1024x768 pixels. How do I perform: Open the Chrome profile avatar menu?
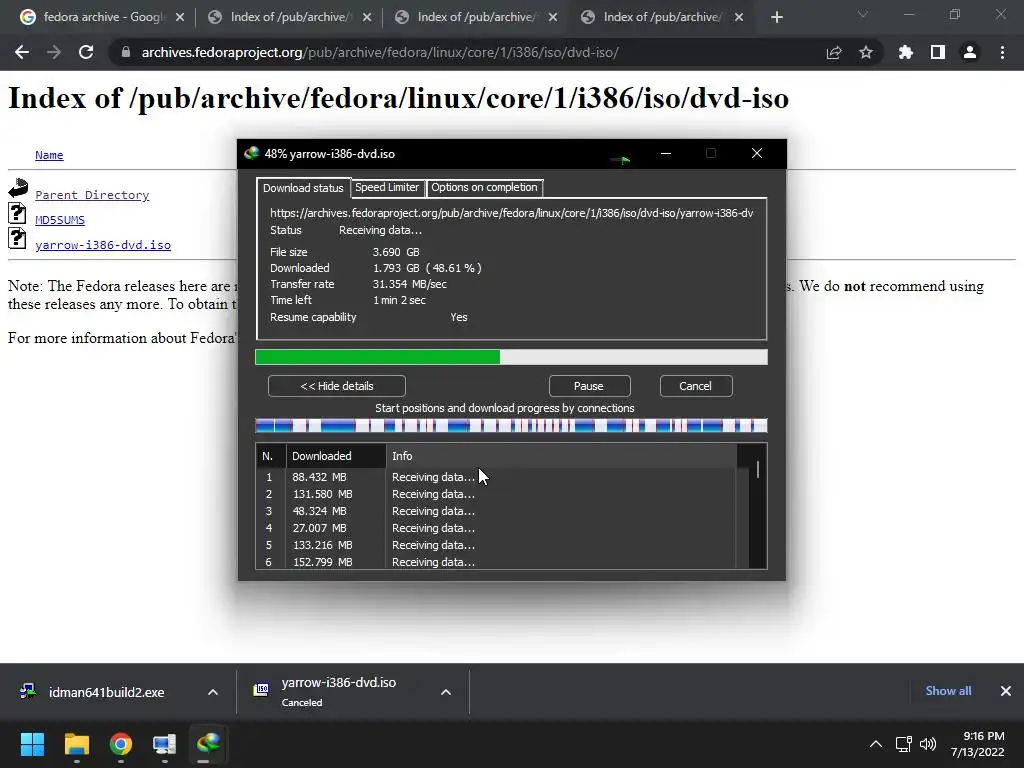[x=970, y=52]
